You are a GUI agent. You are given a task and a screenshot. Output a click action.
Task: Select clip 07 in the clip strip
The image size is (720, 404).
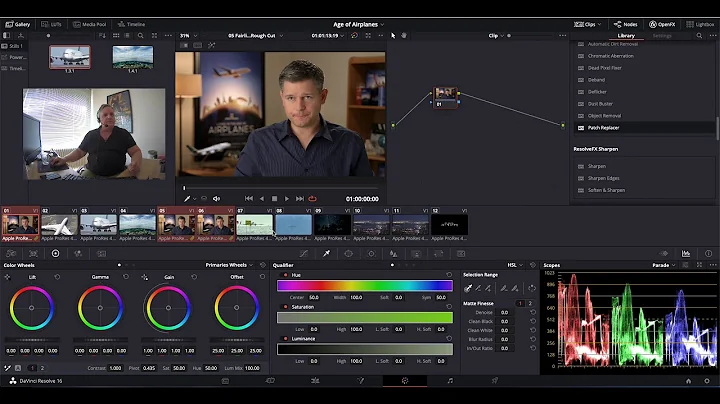(254, 225)
